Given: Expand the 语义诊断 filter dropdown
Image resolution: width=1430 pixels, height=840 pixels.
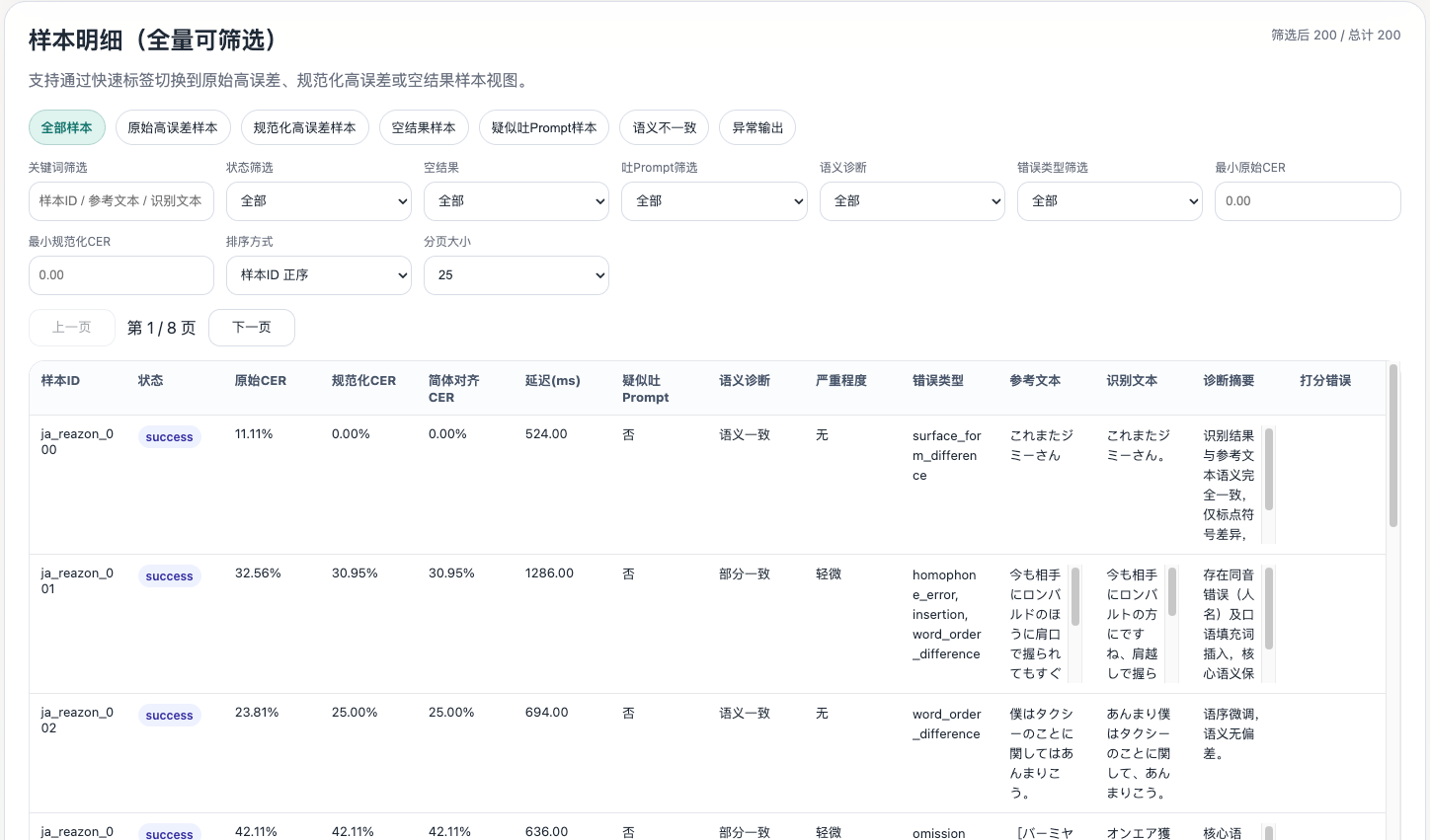Looking at the screenshot, I should [913, 201].
